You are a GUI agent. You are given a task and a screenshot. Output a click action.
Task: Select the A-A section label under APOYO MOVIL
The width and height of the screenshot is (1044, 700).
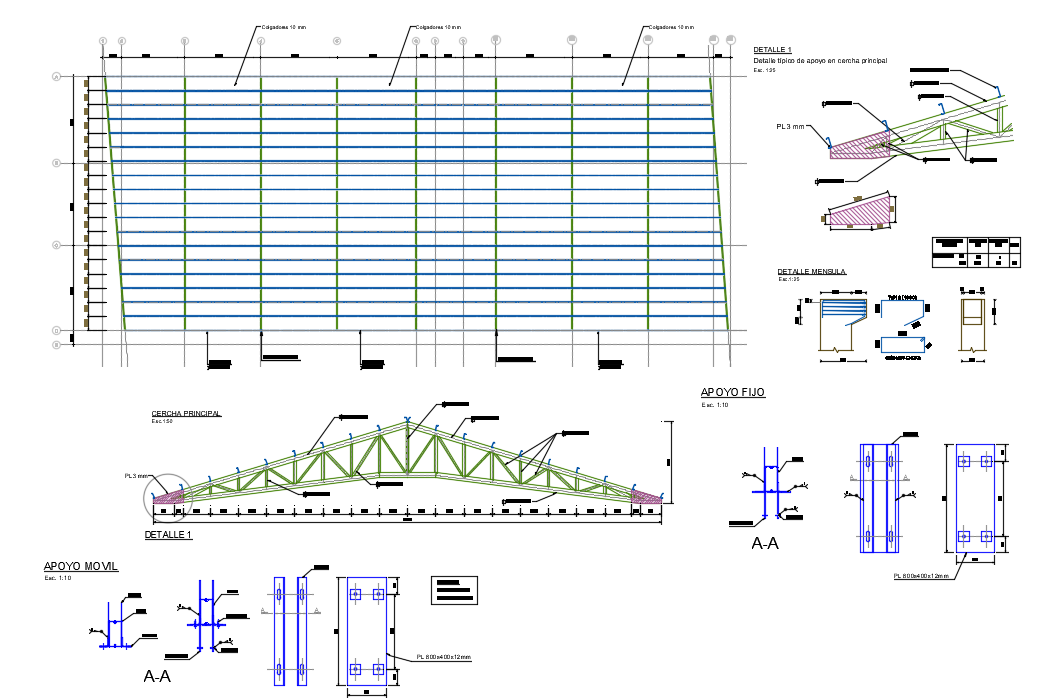point(157,676)
